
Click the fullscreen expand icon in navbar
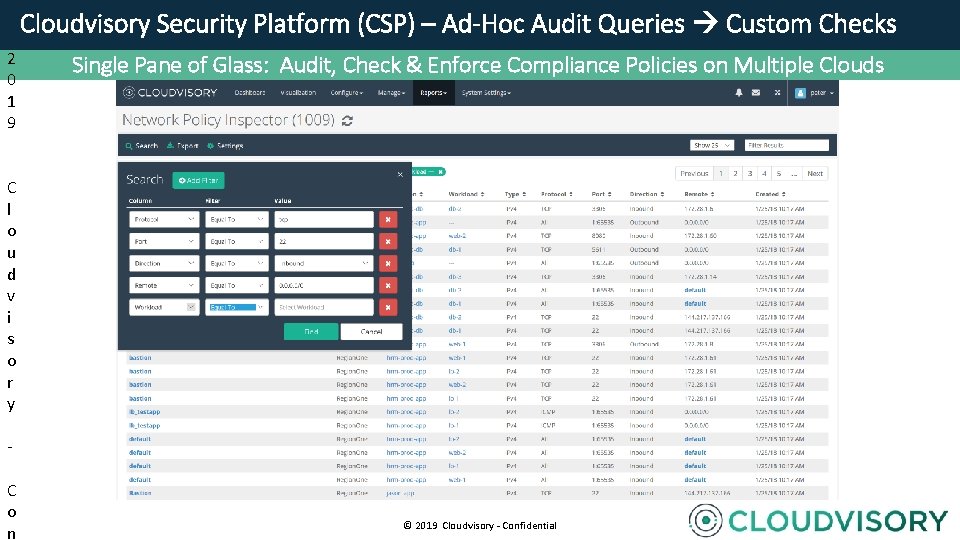tap(777, 92)
